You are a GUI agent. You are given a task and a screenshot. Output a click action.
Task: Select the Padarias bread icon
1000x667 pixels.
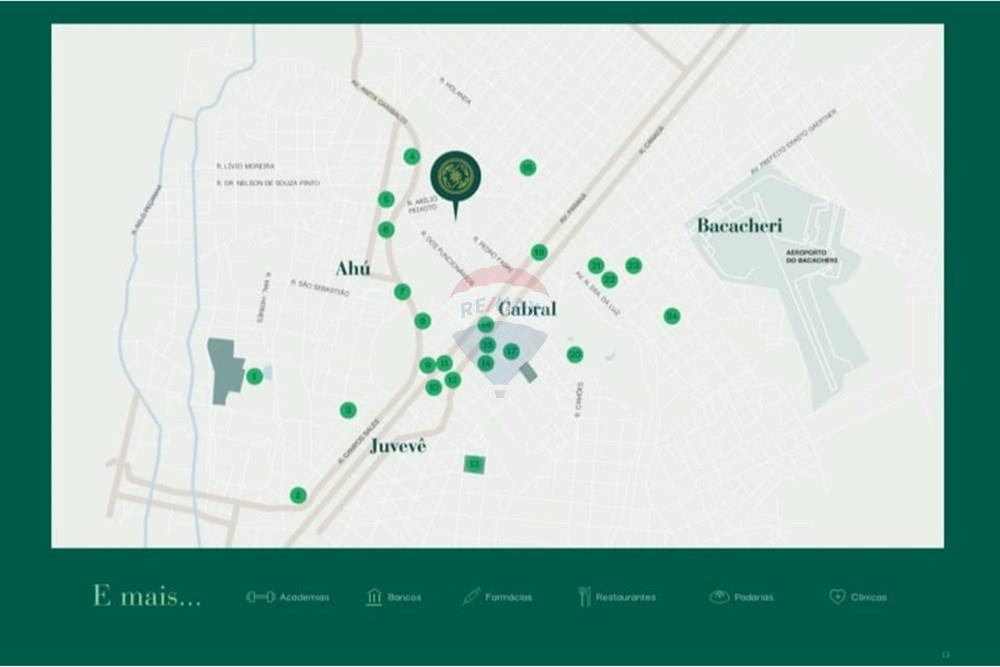tap(719, 597)
